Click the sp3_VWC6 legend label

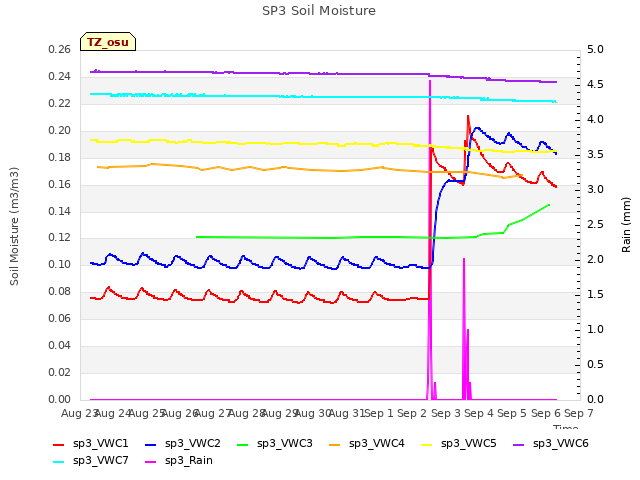561,443
